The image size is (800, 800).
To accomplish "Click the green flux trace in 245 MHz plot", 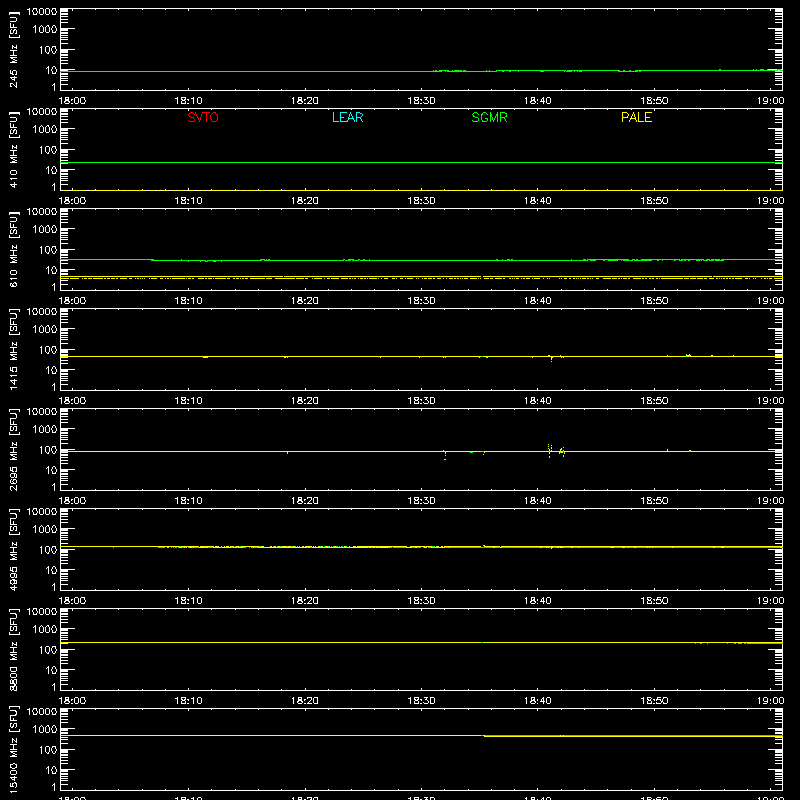I will [421, 71].
